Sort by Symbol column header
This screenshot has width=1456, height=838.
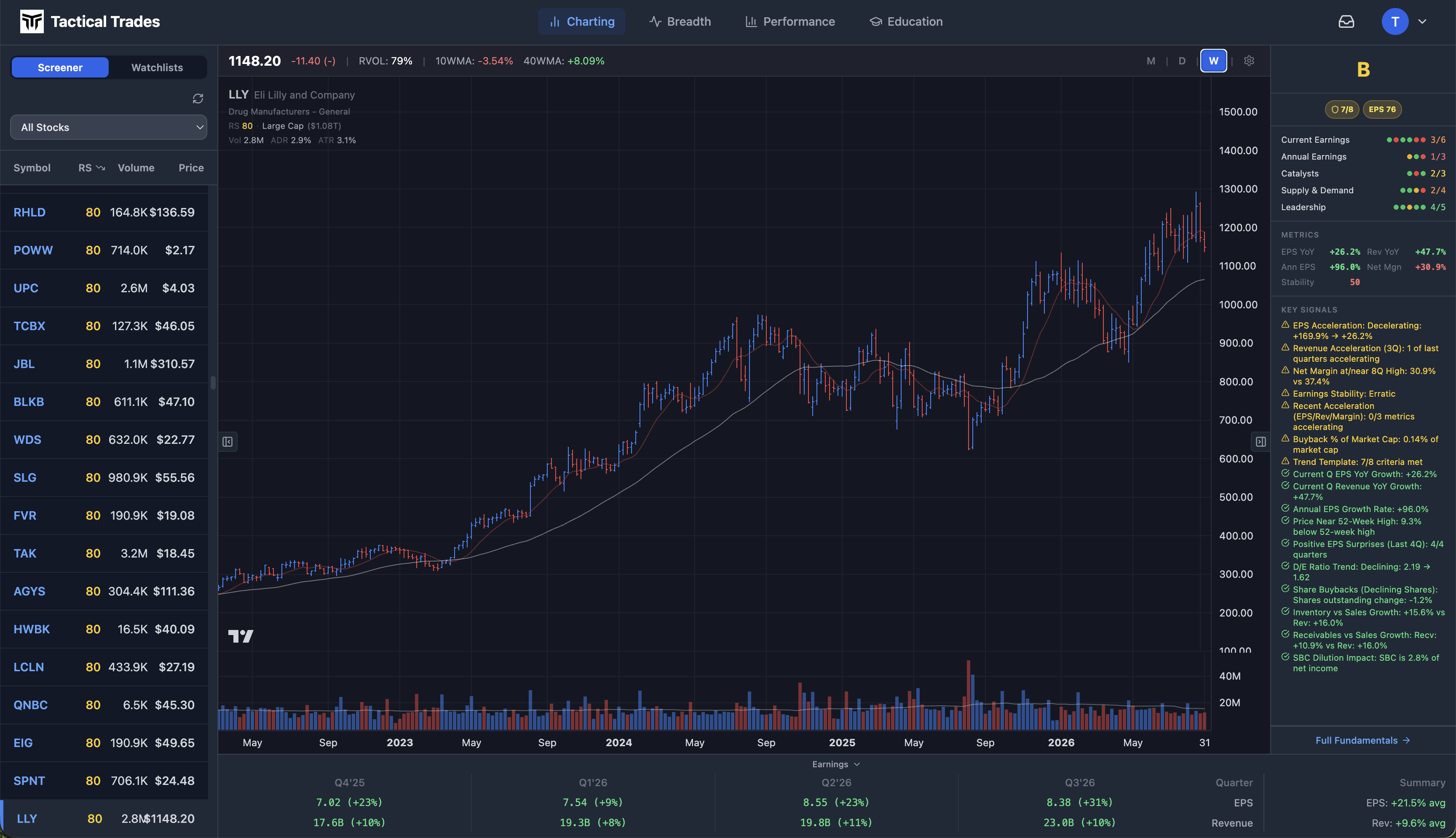click(x=32, y=168)
